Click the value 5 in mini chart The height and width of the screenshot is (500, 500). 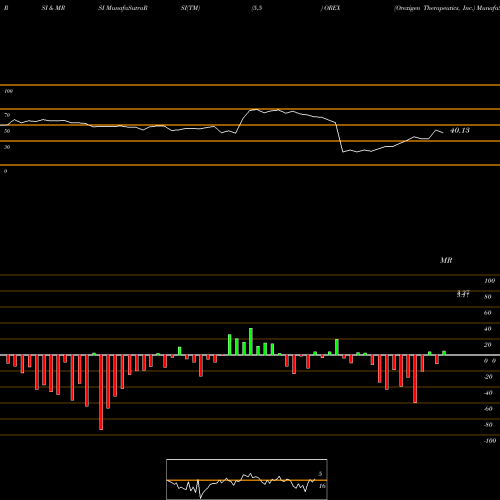tap(320, 474)
